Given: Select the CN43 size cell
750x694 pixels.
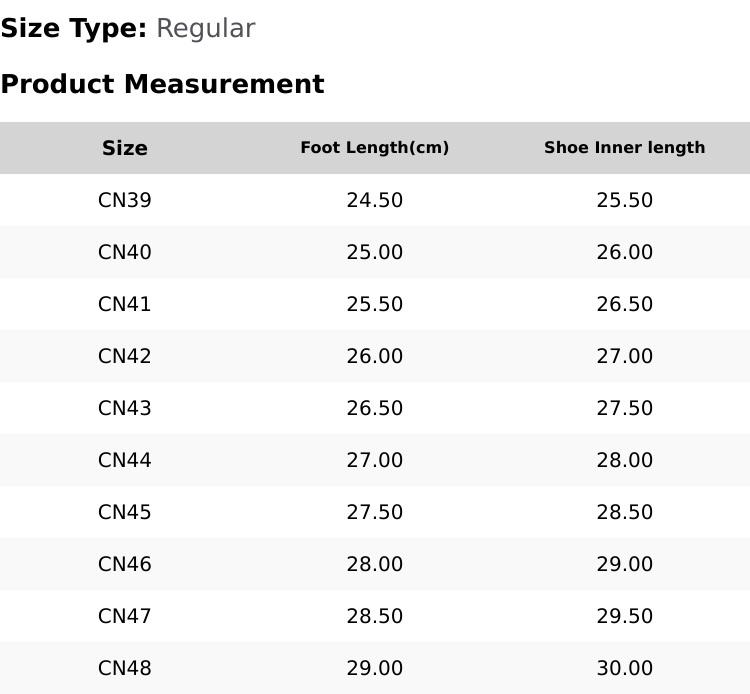Looking at the screenshot, I should 124,408.
